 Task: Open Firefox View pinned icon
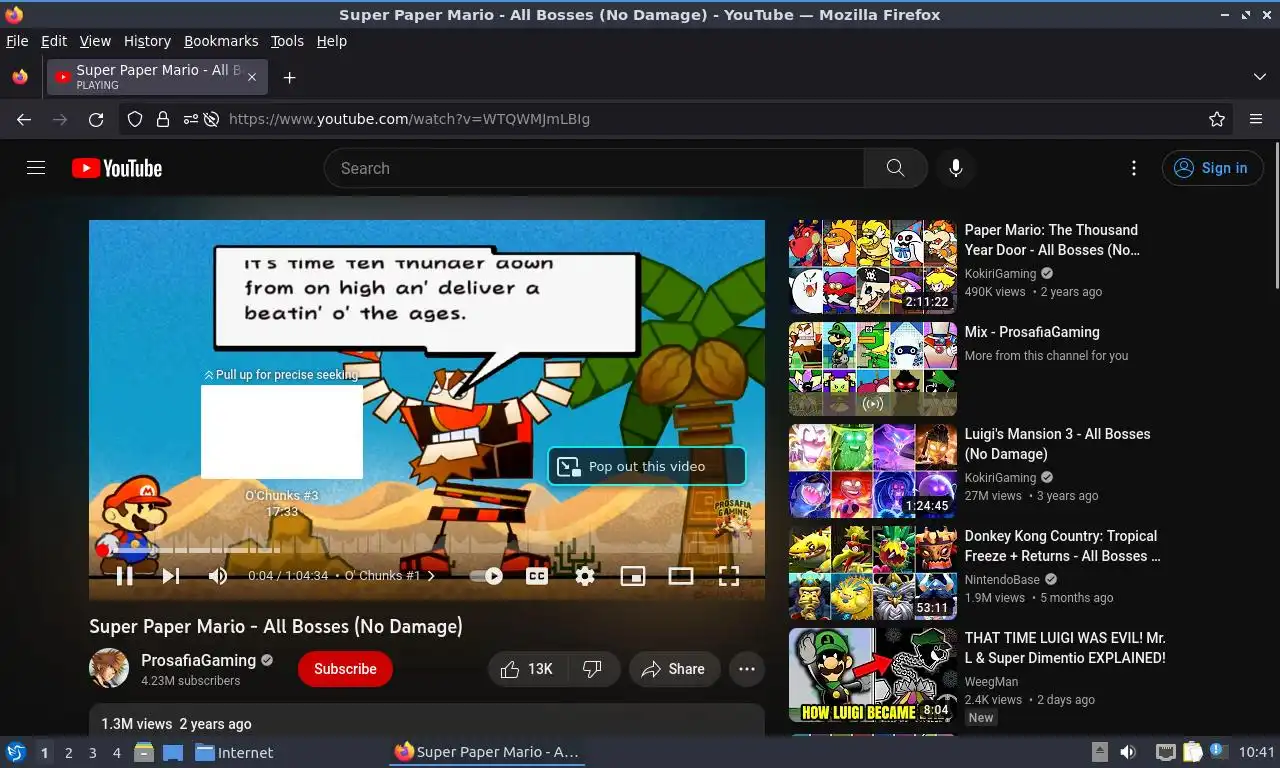point(20,77)
